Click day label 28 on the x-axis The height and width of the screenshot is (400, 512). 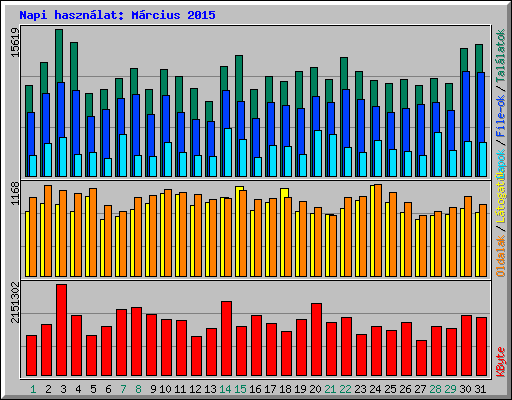tap(435, 389)
